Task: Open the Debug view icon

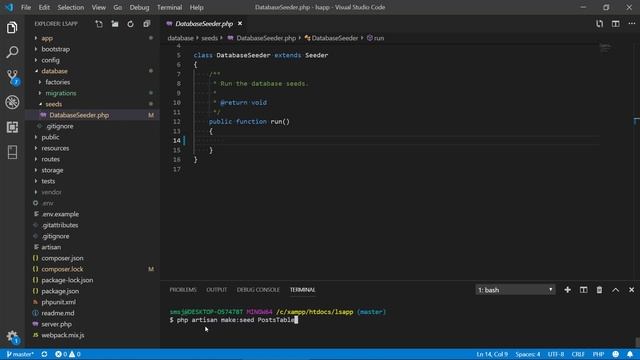Action: pos(12,102)
